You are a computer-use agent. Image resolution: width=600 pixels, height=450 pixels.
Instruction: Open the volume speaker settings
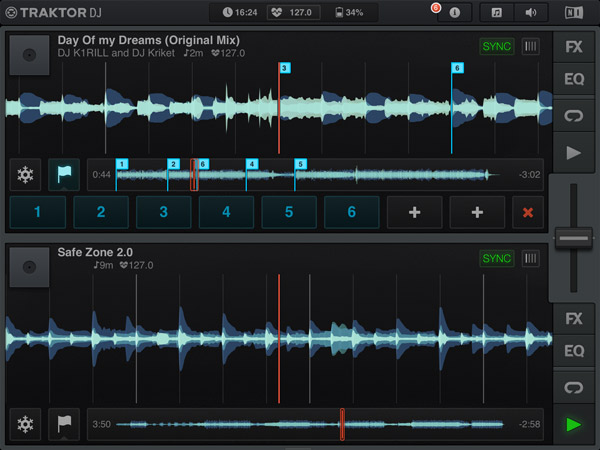click(x=531, y=13)
